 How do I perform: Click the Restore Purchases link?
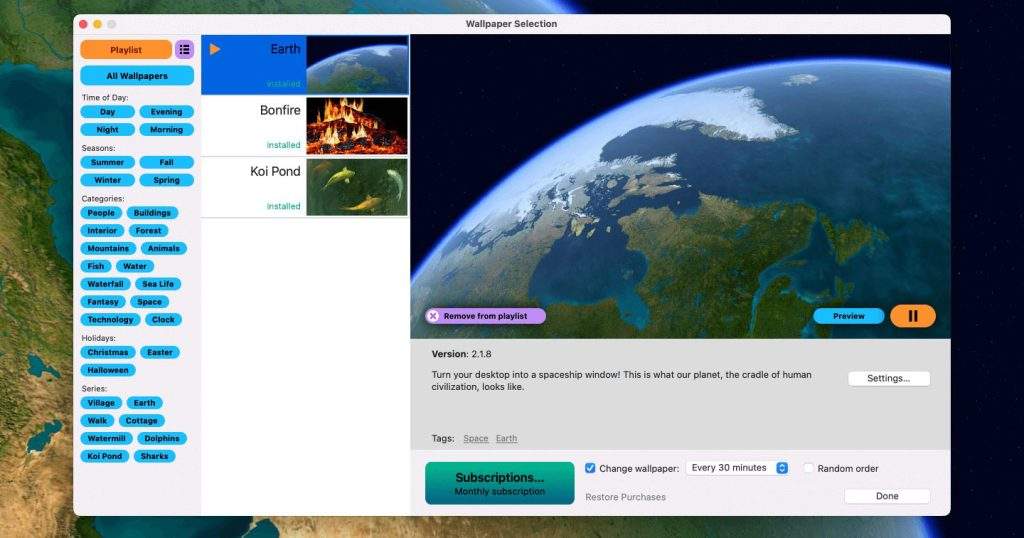(625, 497)
